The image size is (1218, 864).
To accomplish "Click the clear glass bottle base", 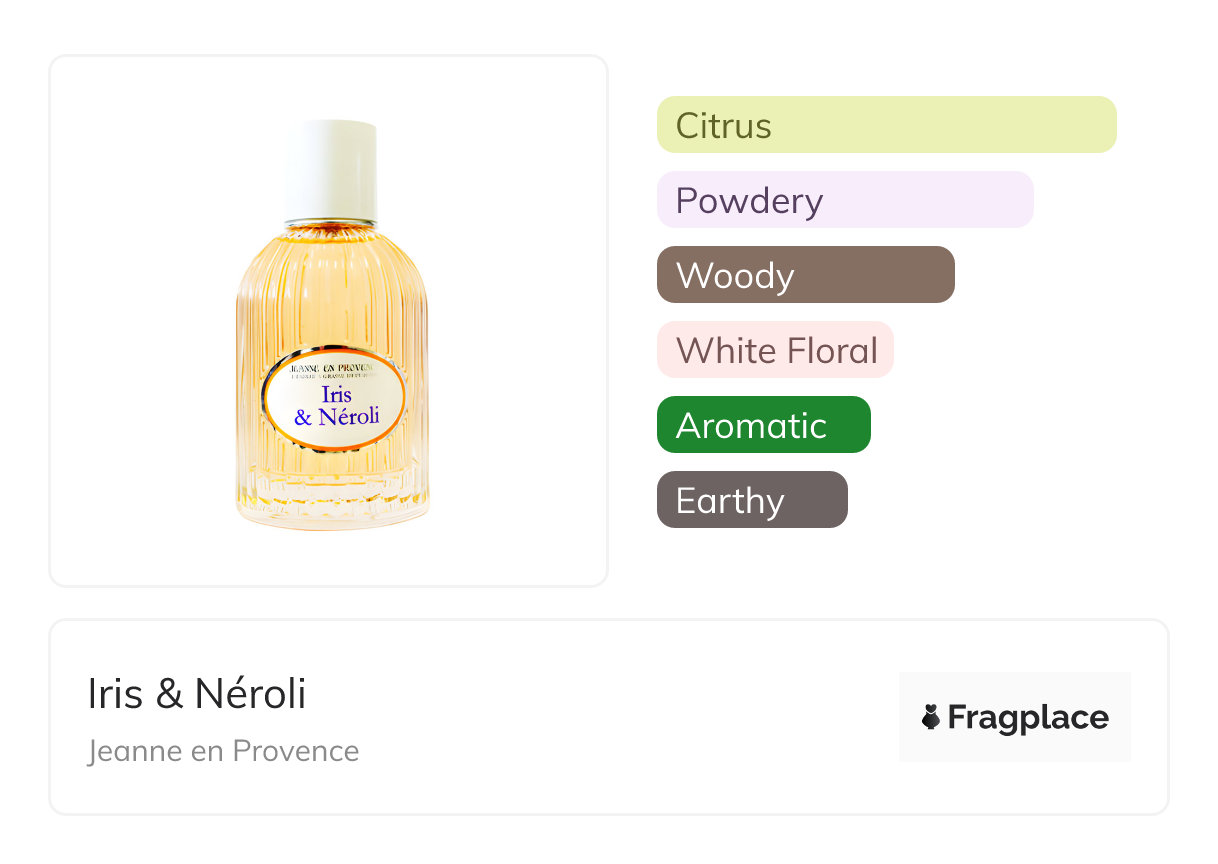I will [332, 507].
